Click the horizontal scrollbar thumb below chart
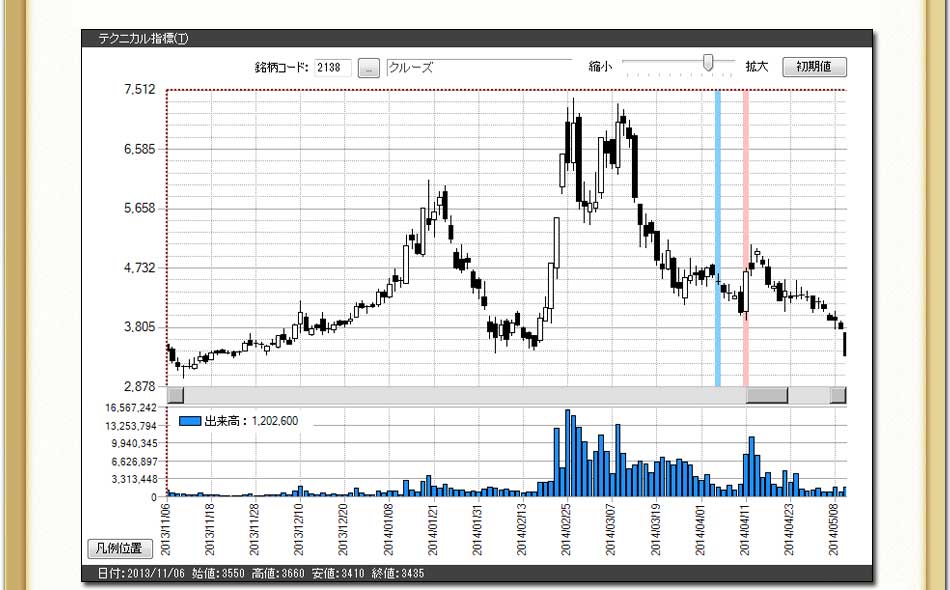The image size is (950, 590). pyautogui.click(x=766, y=395)
